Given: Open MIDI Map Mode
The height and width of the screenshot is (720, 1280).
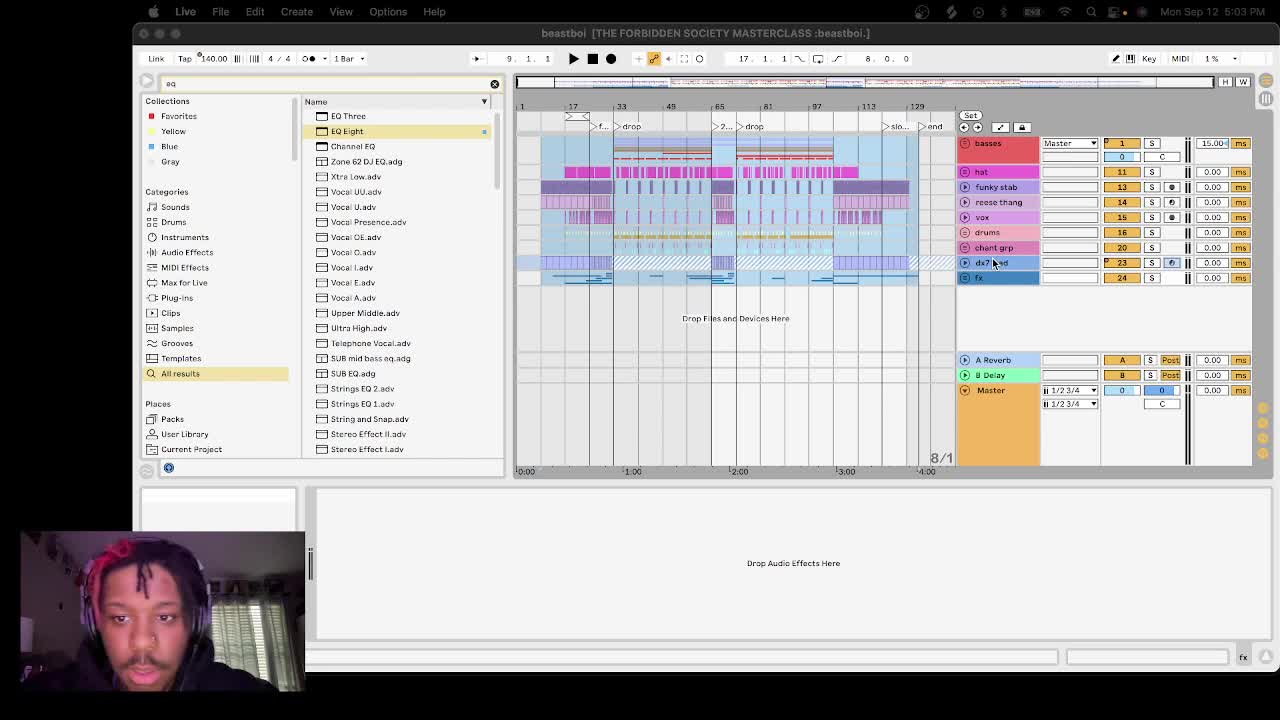Looking at the screenshot, I should (x=1180, y=58).
